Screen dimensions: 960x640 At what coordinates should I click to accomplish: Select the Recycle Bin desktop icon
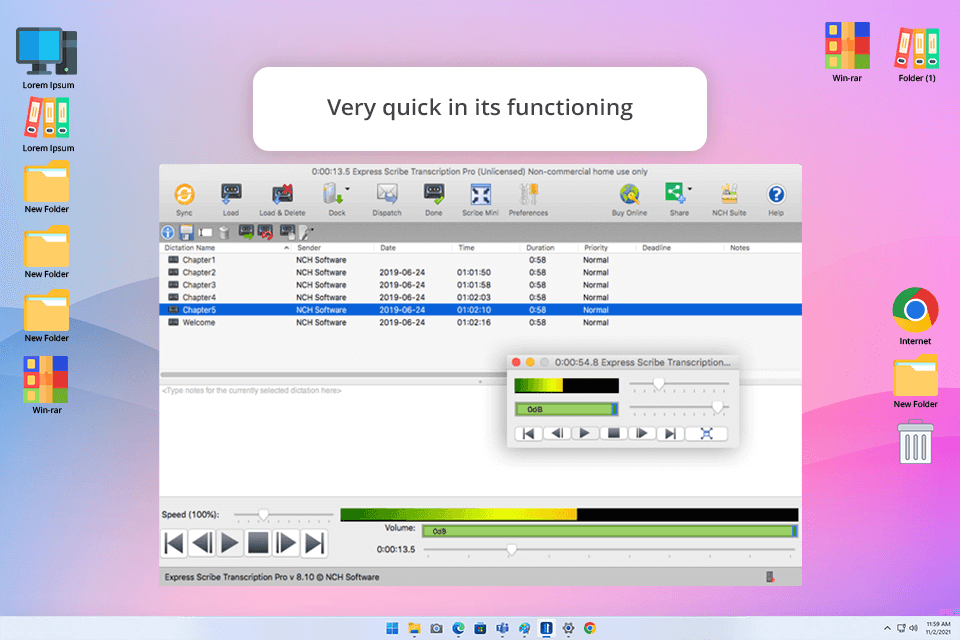click(x=915, y=442)
